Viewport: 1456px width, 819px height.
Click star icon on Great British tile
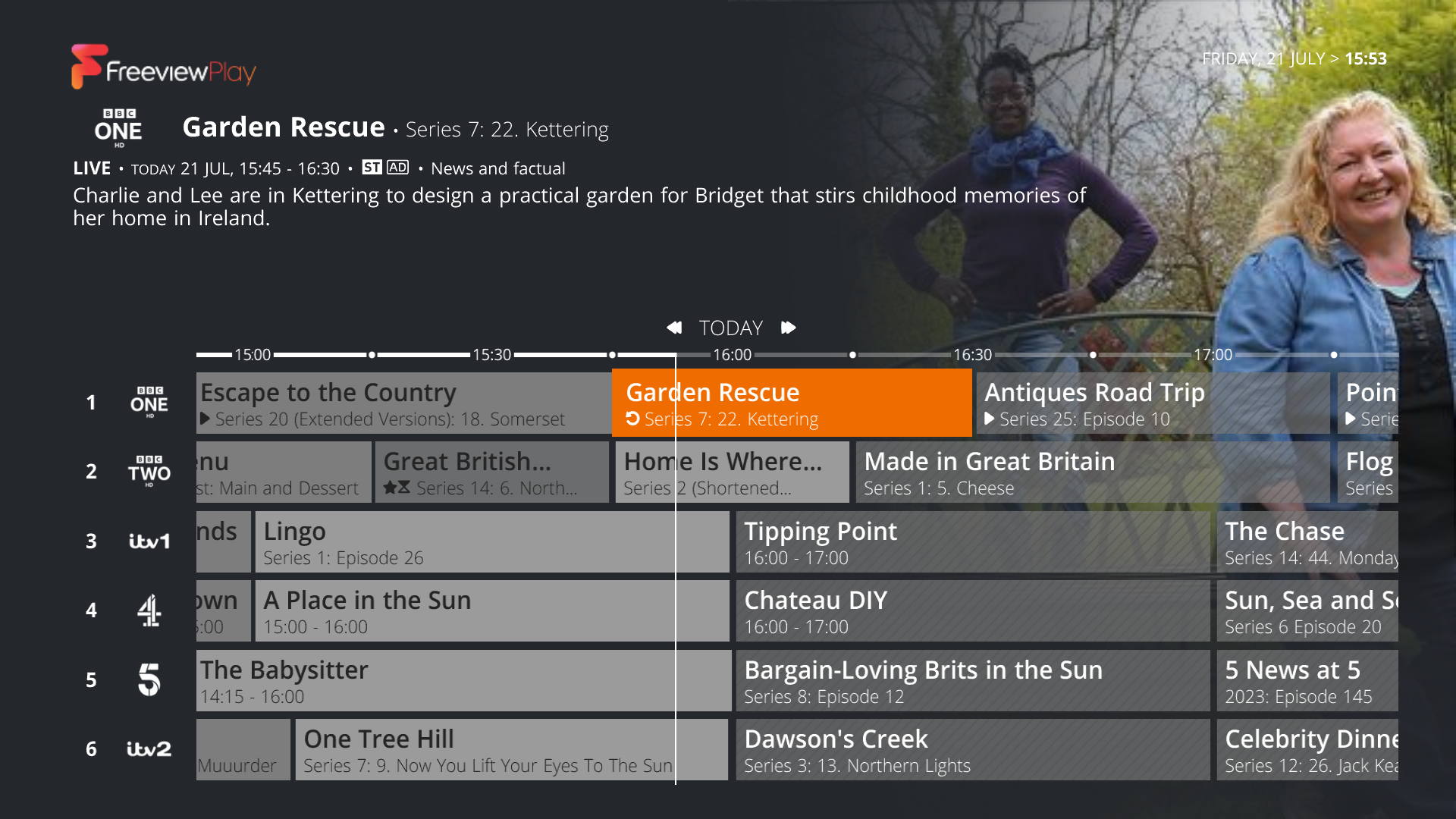[x=390, y=488]
